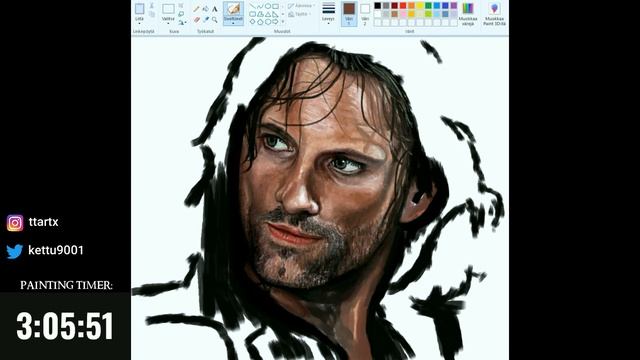Choose the Valitse rectangular selection tool
The image size is (640, 360).
168,9
